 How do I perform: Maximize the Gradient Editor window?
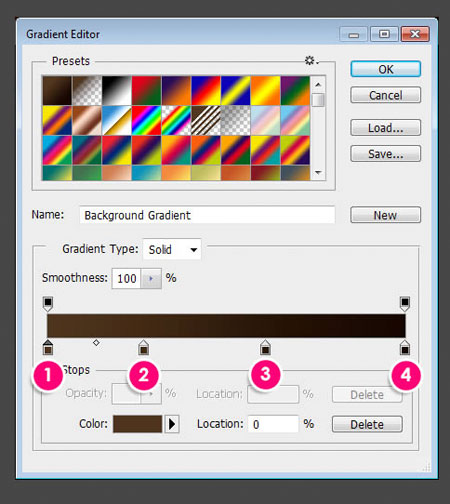(x=384, y=34)
